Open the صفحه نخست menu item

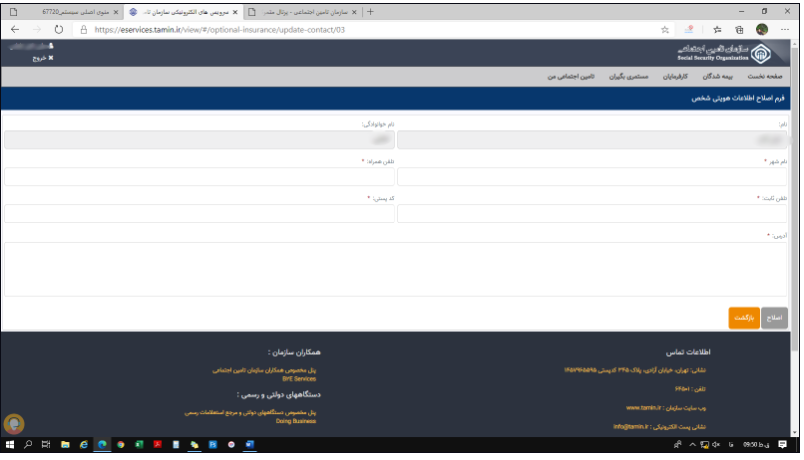(x=765, y=76)
